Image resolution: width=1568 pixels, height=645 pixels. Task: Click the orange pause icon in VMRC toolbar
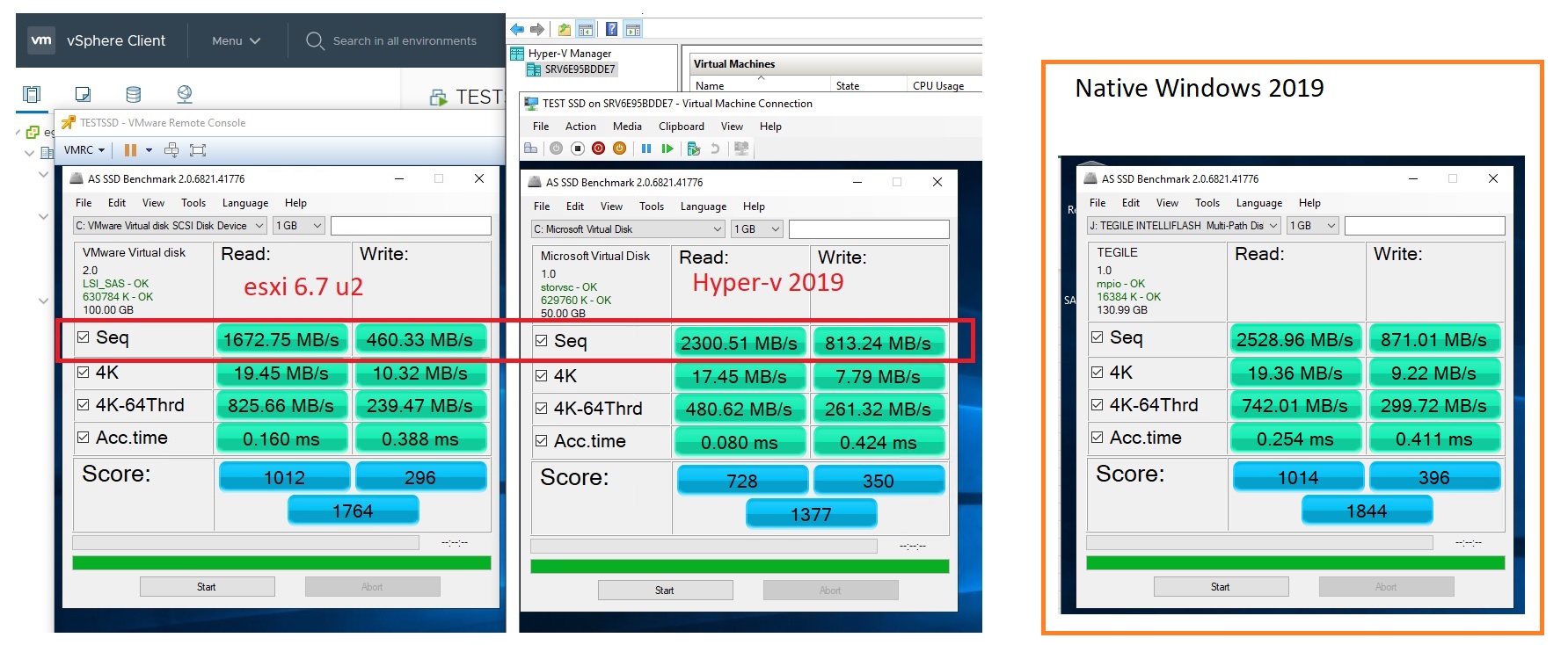pyautogui.click(x=130, y=150)
